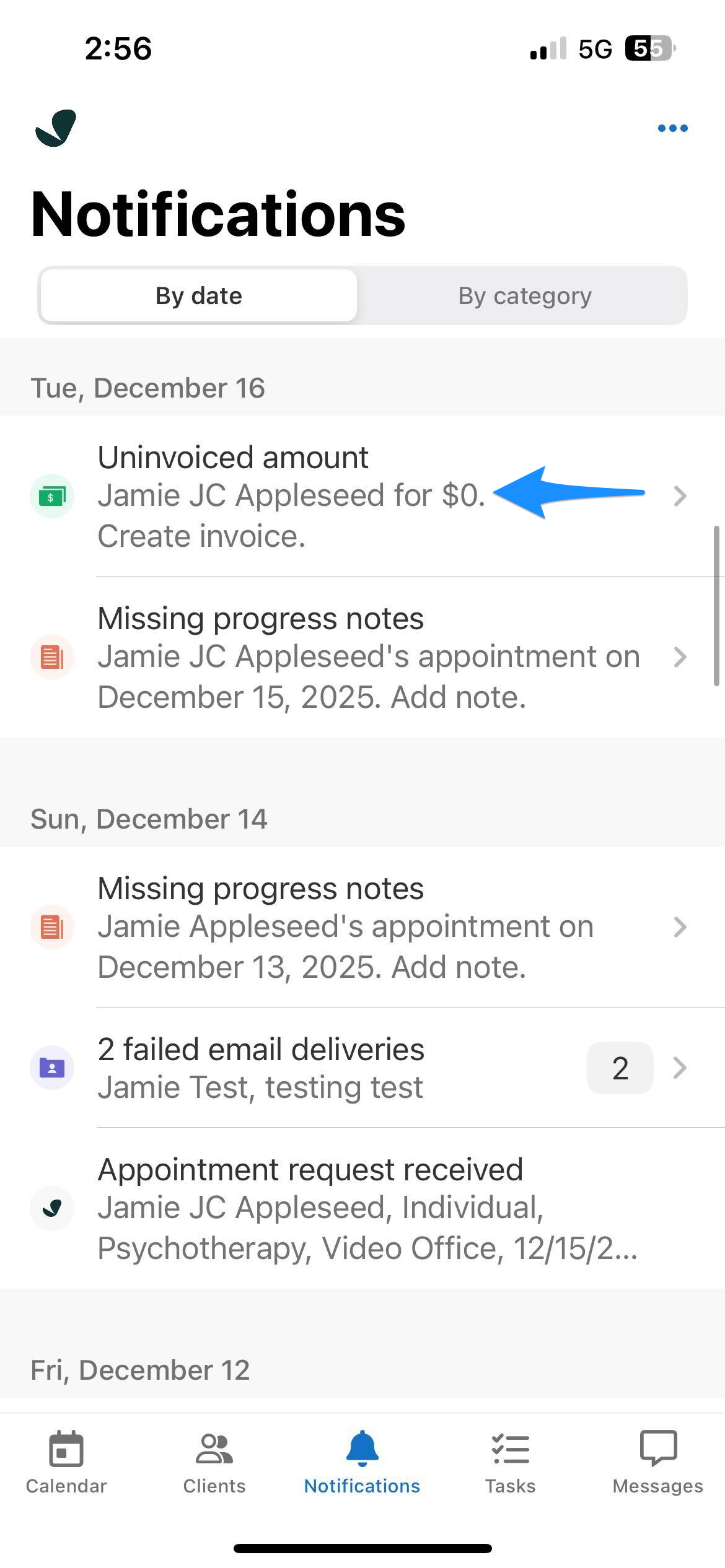Screen dimensions: 725x1568
Task: Open chevron for December 13 missing notes
Action: point(680,927)
